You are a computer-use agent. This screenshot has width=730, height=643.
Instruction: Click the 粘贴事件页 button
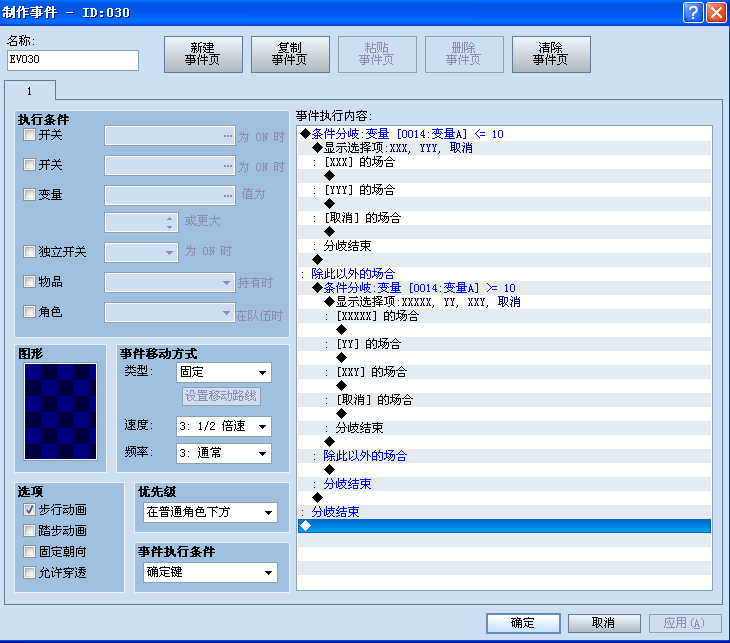(377, 54)
